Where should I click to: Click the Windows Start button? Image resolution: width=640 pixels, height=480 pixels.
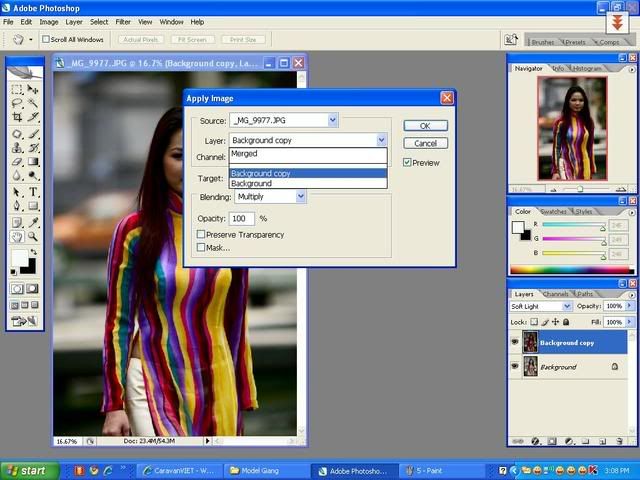pos(30,471)
